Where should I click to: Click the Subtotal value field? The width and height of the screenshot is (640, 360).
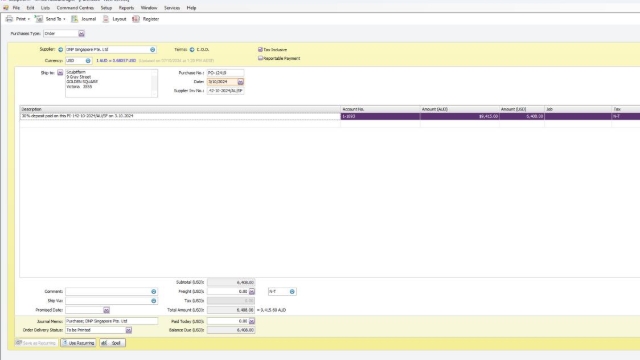[x=231, y=282]
